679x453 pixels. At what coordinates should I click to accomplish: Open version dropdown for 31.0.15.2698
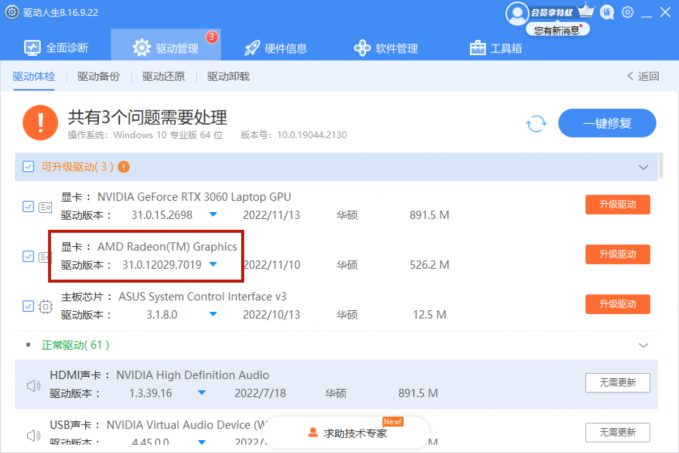pyautogui.click(x=213, y=214)
